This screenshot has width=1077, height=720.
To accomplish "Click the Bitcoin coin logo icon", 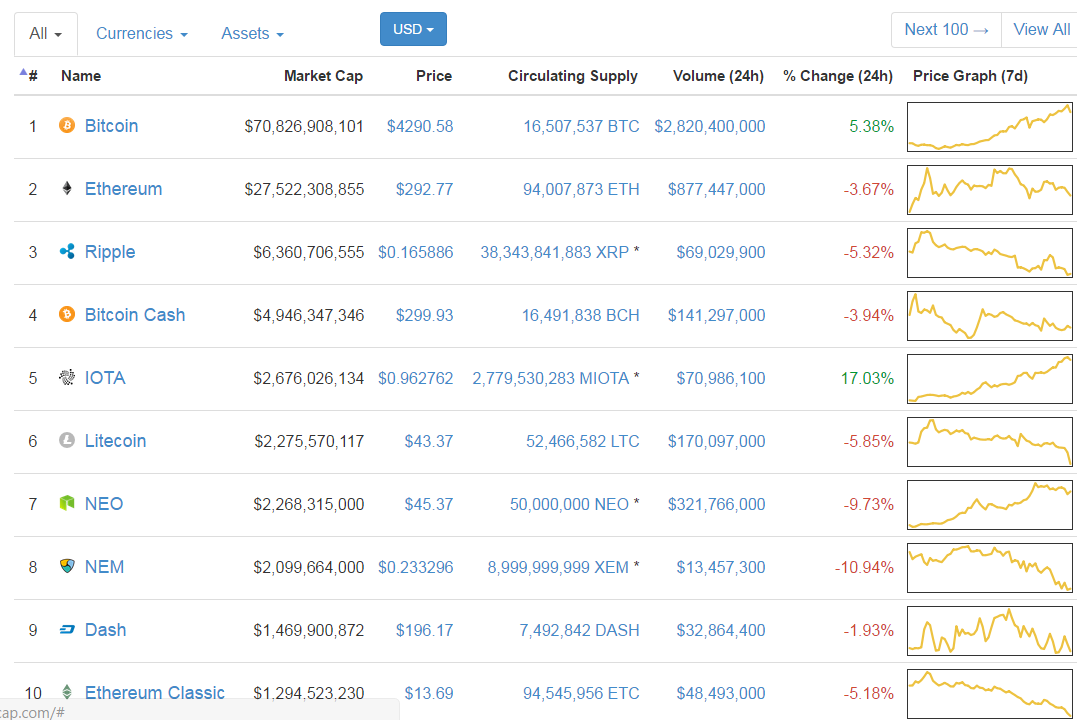I will coord(67,126).
